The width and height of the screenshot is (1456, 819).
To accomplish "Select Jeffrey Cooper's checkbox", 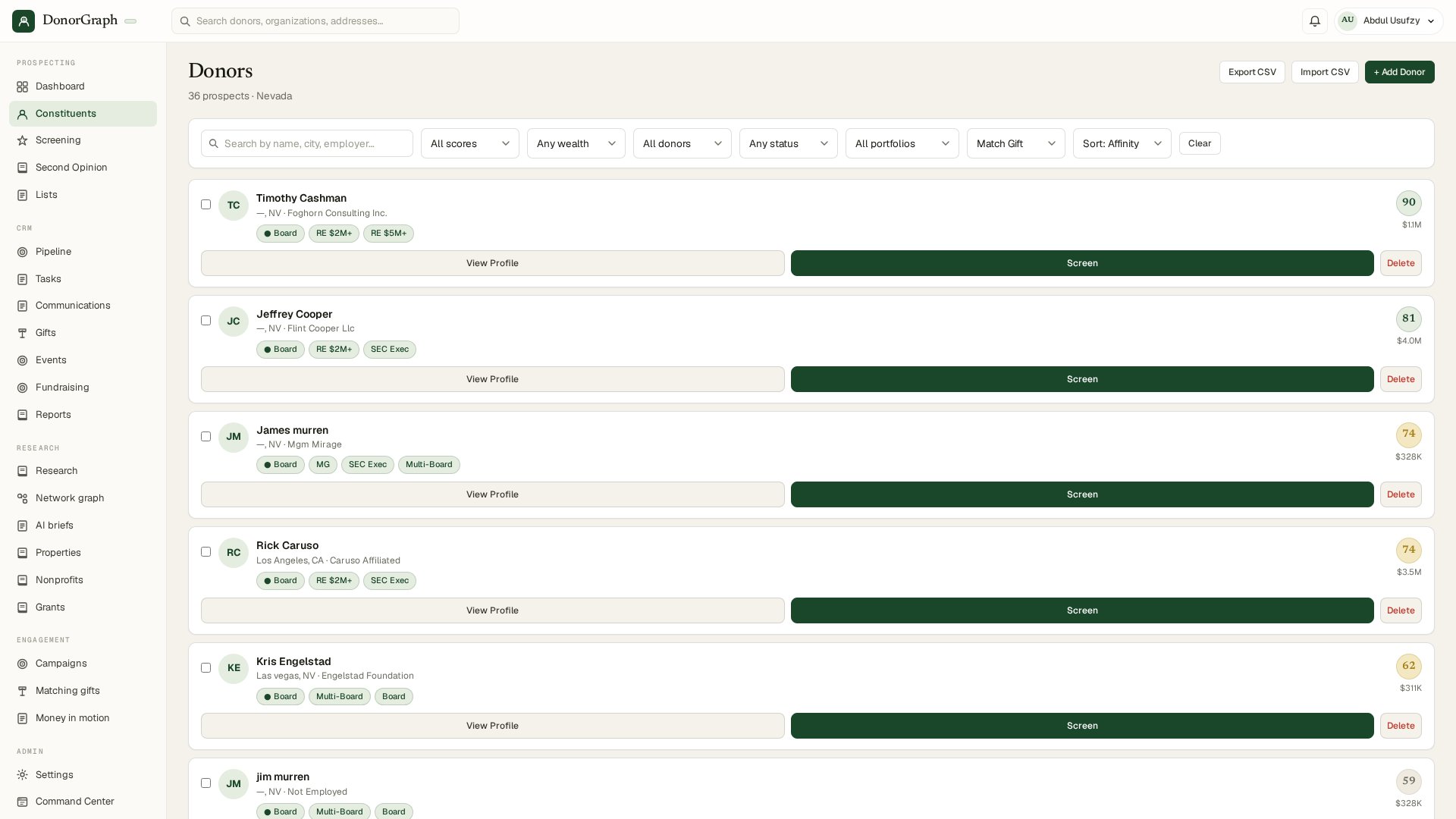I will (x=206, y=320).
